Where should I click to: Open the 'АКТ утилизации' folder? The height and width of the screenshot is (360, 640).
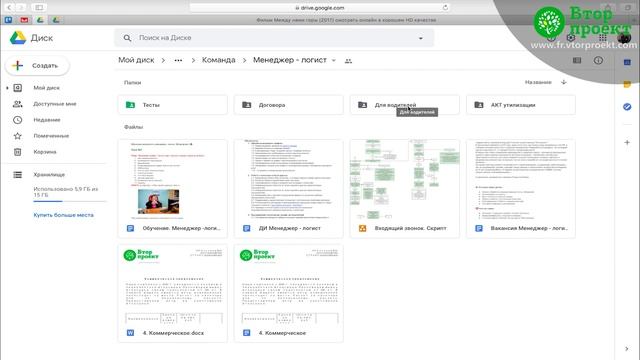pos(521,105)
